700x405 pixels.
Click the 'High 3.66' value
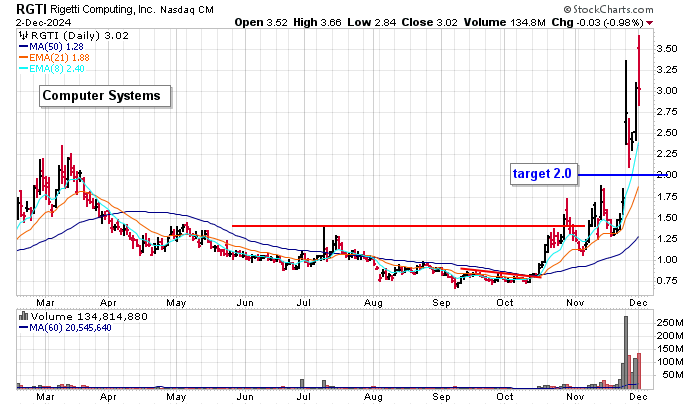[x=317, y=22]
